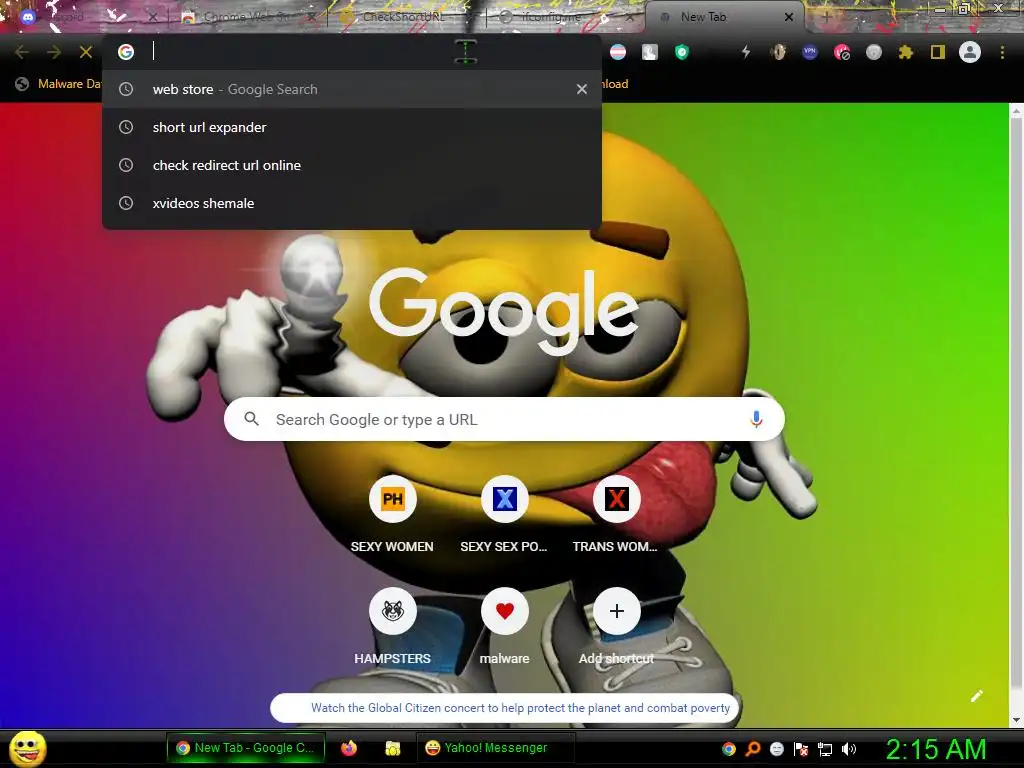Click the microphone voice search icon
Screen dimensions: 1024x768
click(x=756, y=419)
